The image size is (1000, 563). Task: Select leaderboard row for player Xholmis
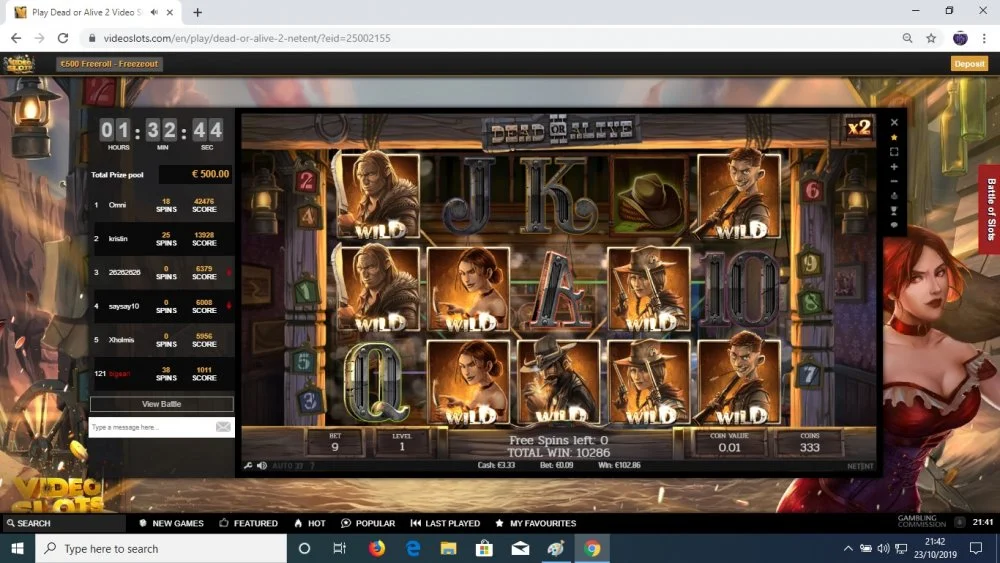coord(162,340)
